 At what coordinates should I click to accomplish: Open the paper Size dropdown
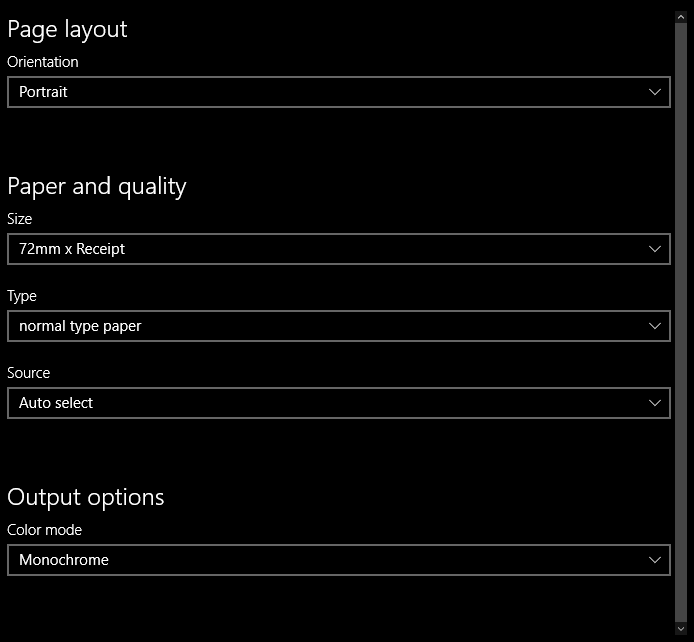pyautogui.click(x=338, y=249)
